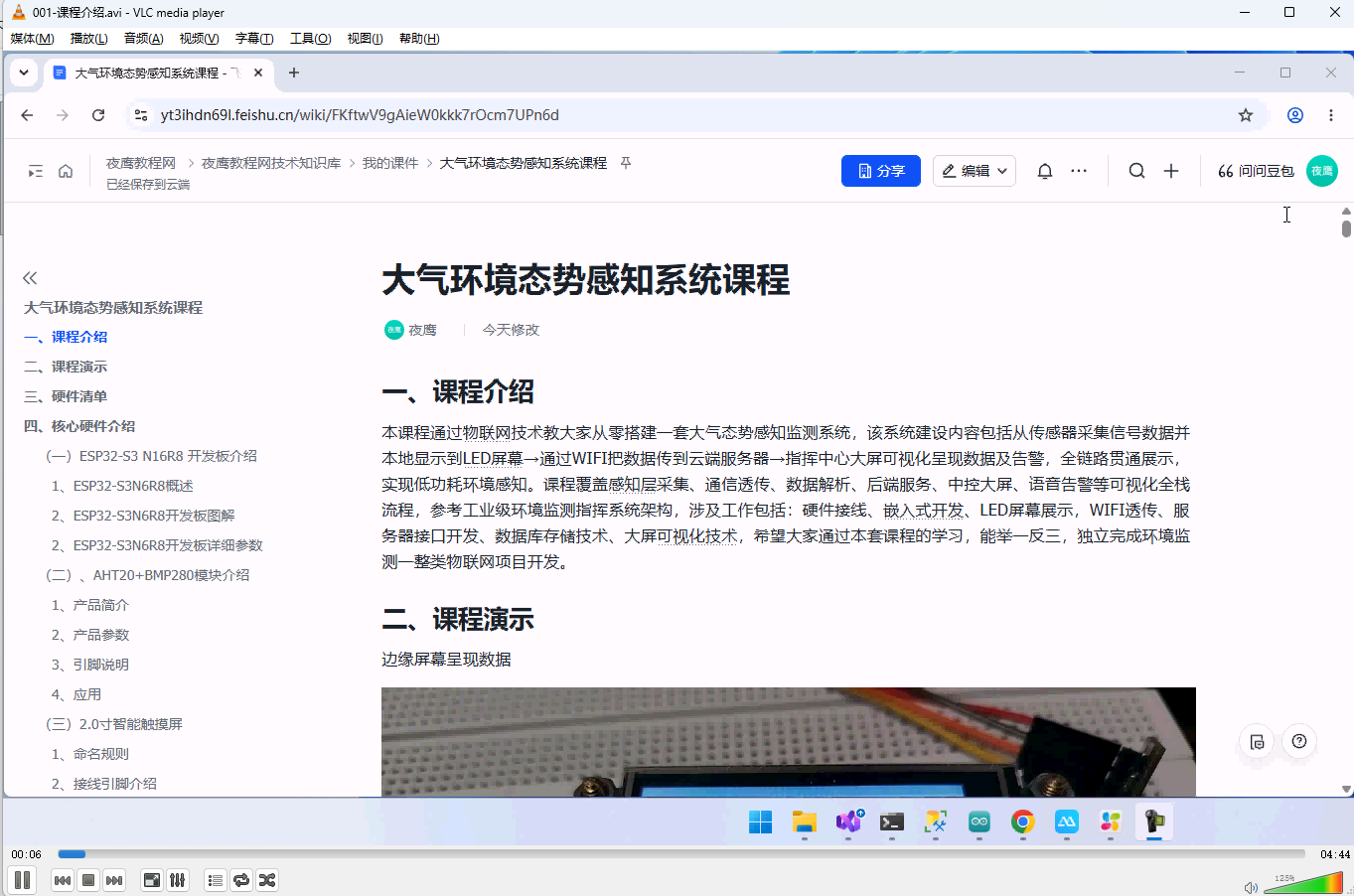Adjust the VLC volume slider

coord(1303,883)
